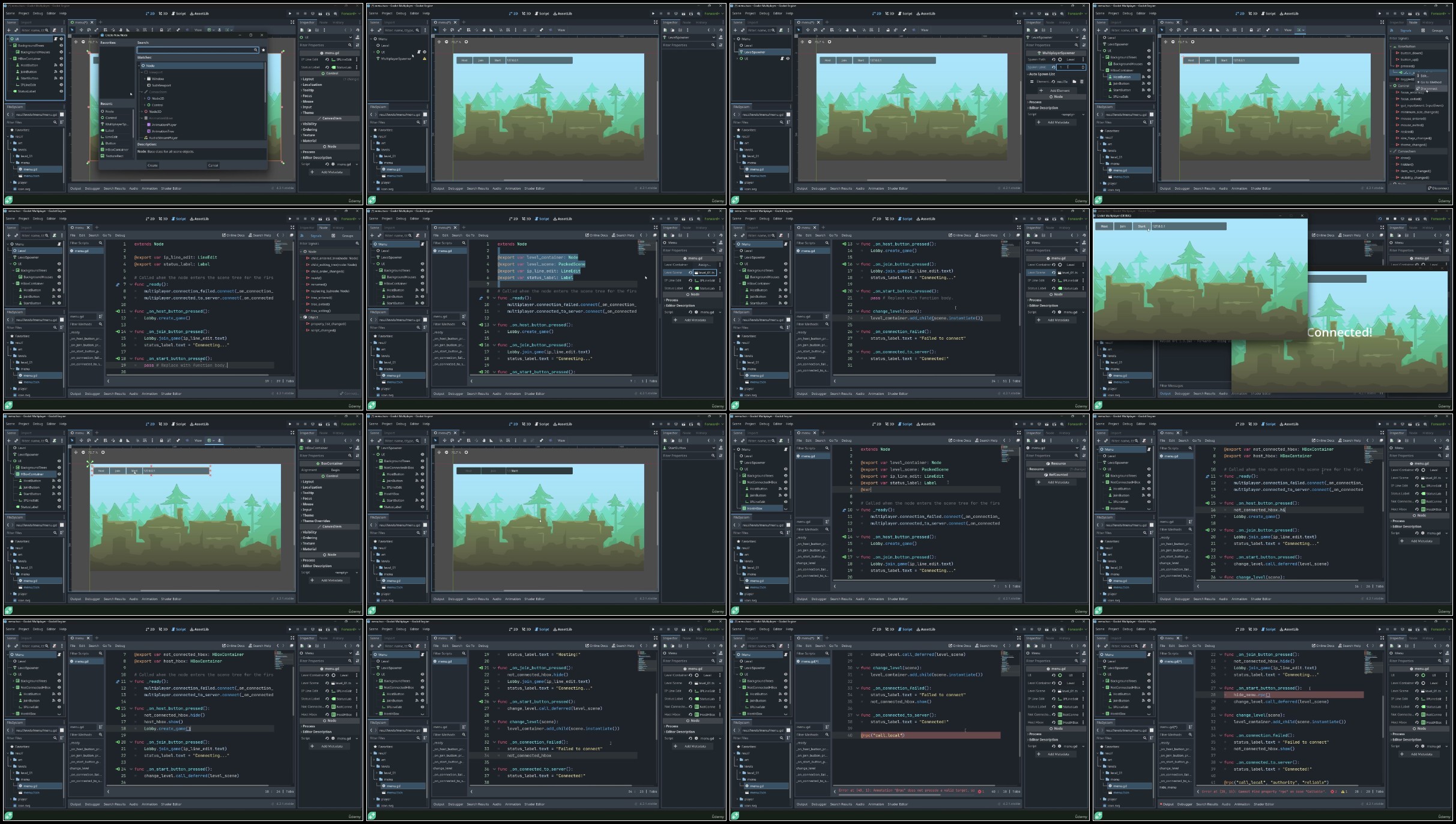
Task: Click the Spawn Limit value stepper
Action: click(x=1083, y=67)
